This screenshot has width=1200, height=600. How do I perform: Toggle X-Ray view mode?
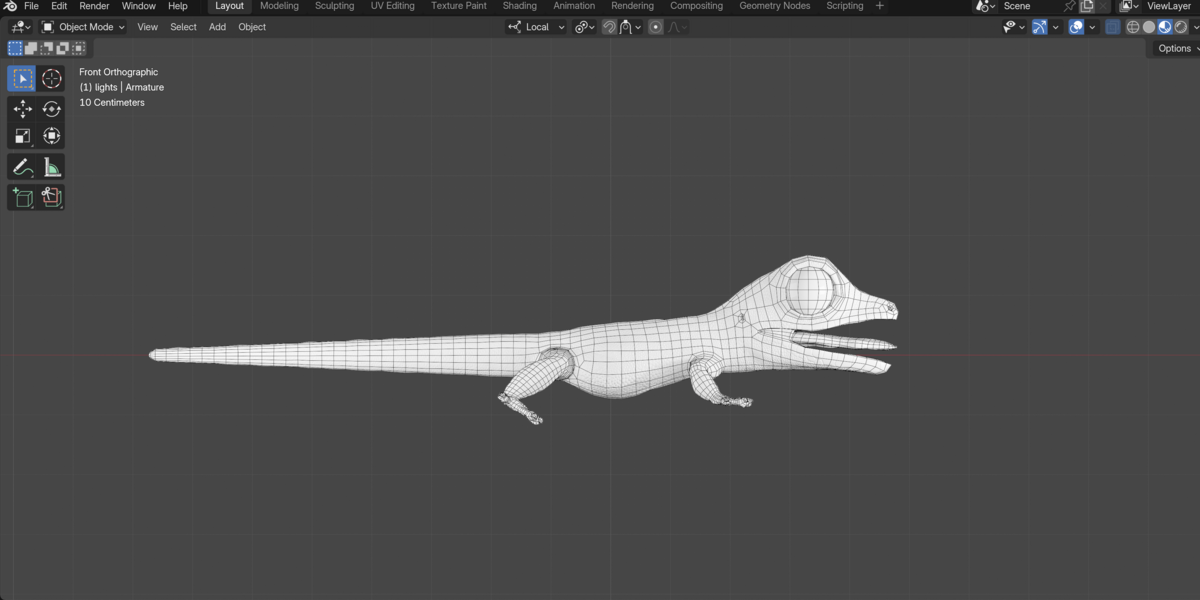click(1113, 27)
